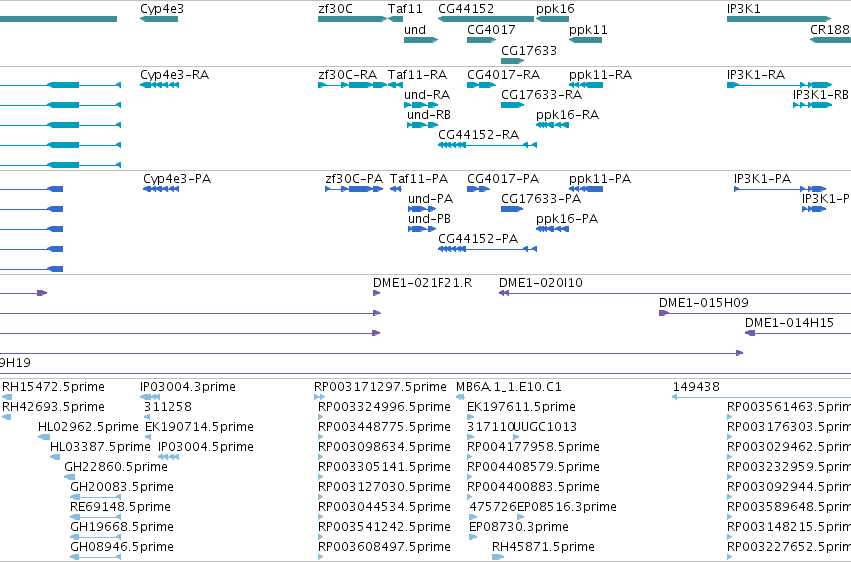Select the zf30C-PA protein feature
The height and width of the screenshot is (562, 851).
[354, 189]
